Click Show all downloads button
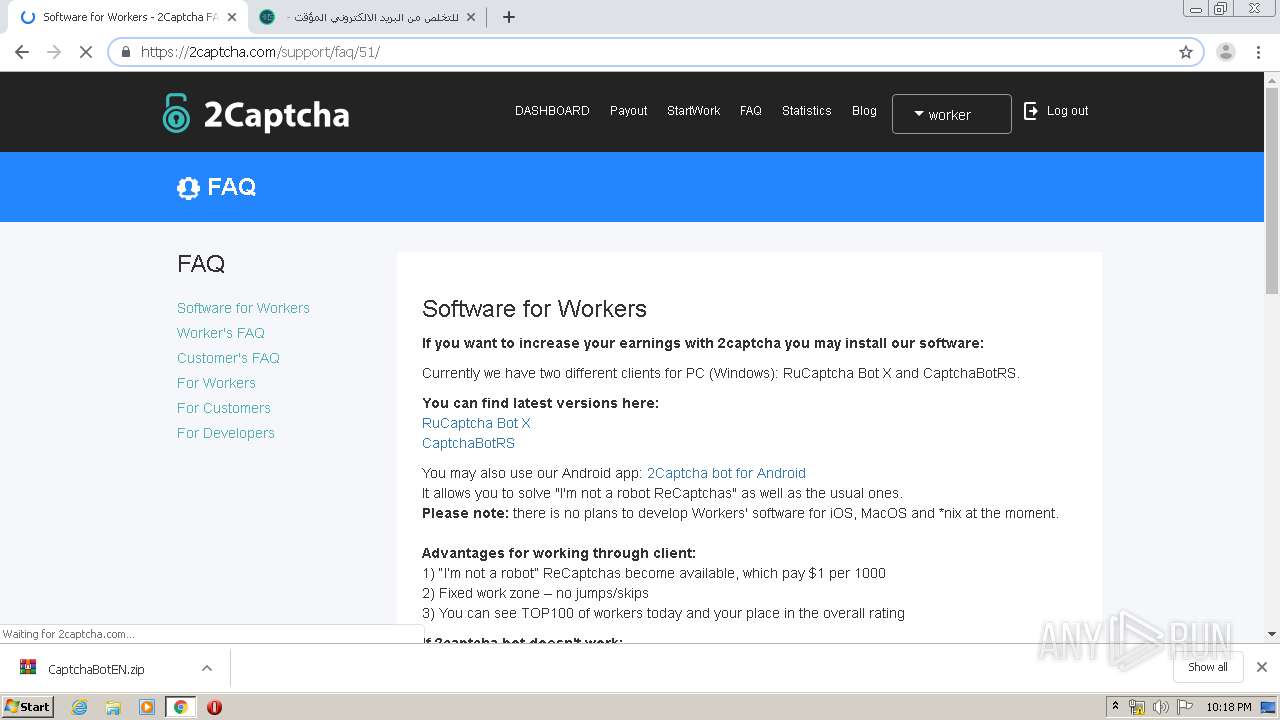 coord(1208,667)
